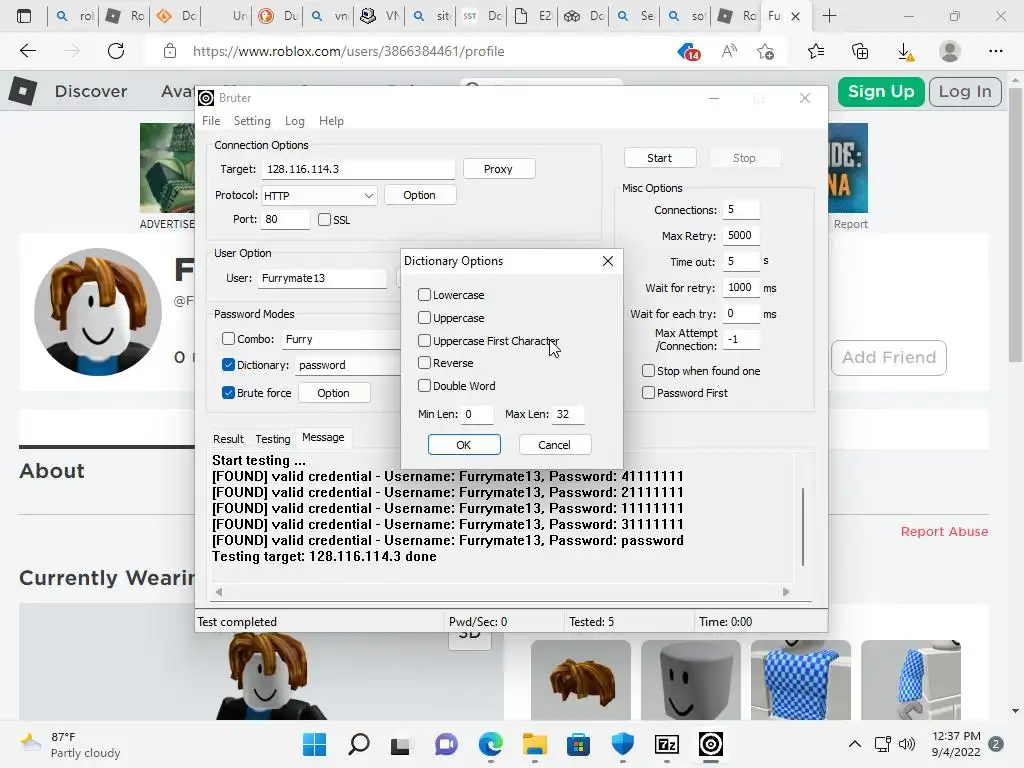Open taskbar Search
1024x768 pixels.
pos(359,744)
